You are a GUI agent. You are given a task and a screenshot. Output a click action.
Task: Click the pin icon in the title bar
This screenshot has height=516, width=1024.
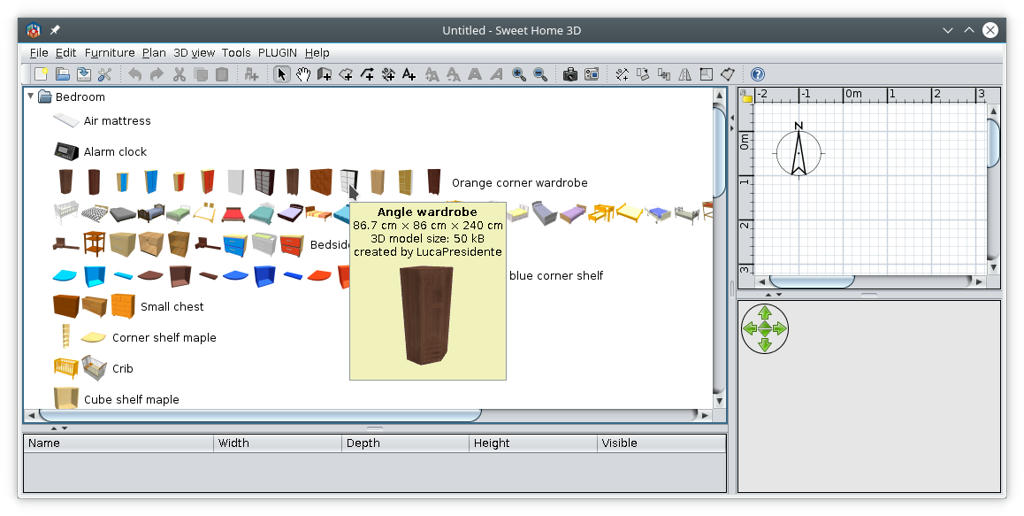click(x=56, y=30)
